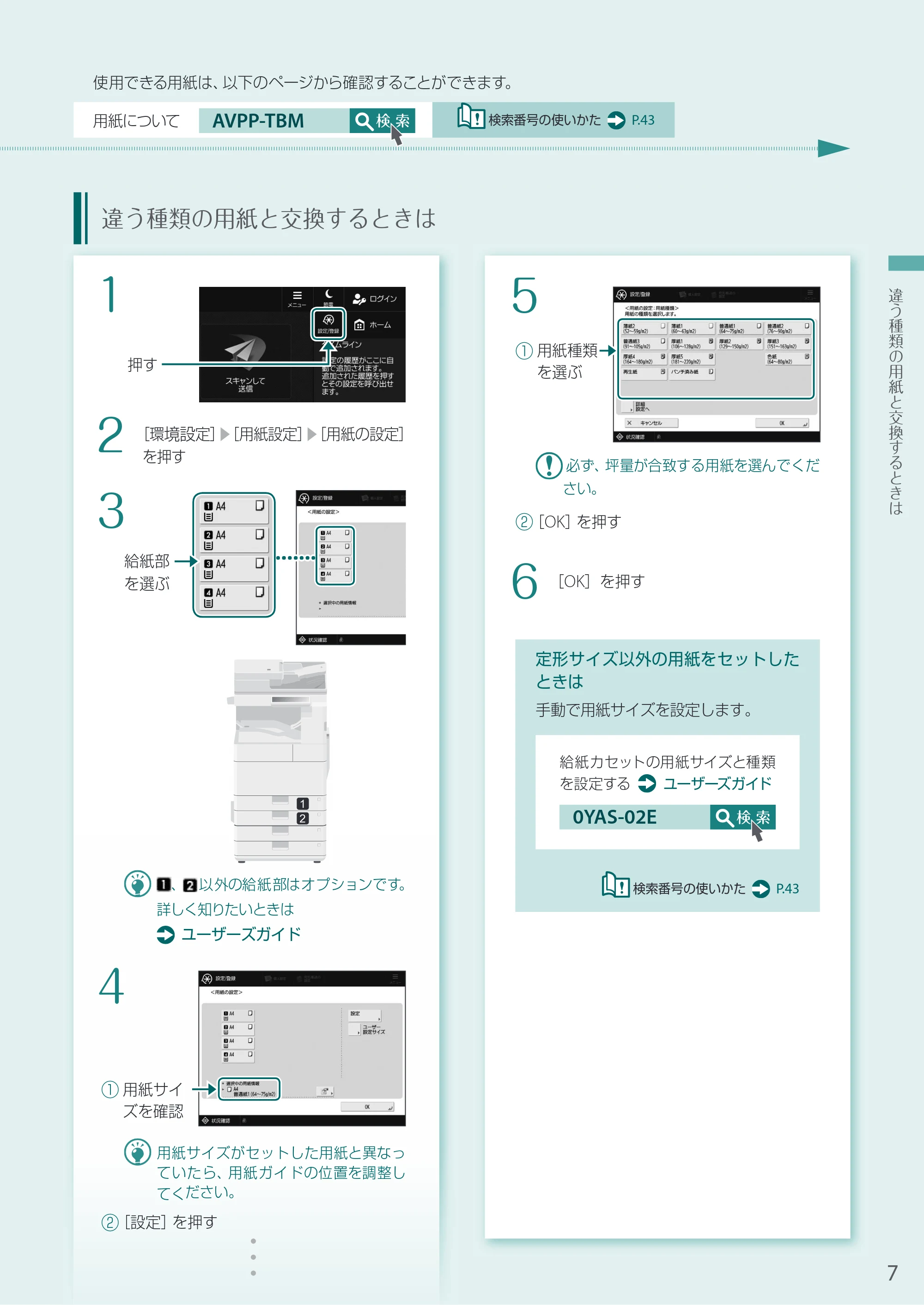
Task: Select the 0YAS-02E search number field
Action: (634, 817)
